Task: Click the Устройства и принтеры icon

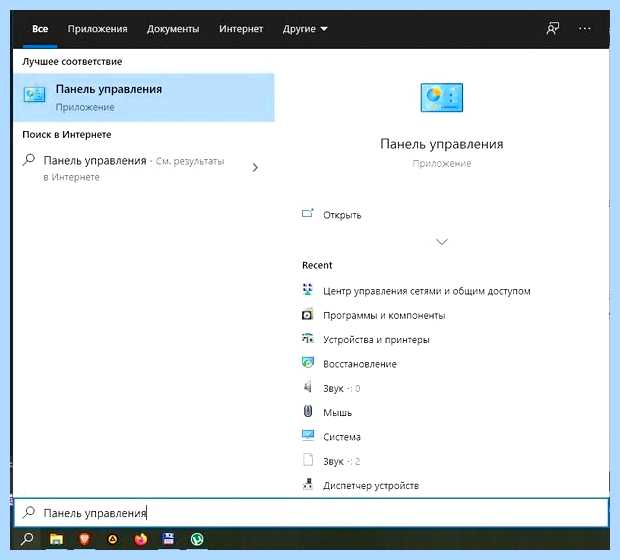Action: (308, 339)
